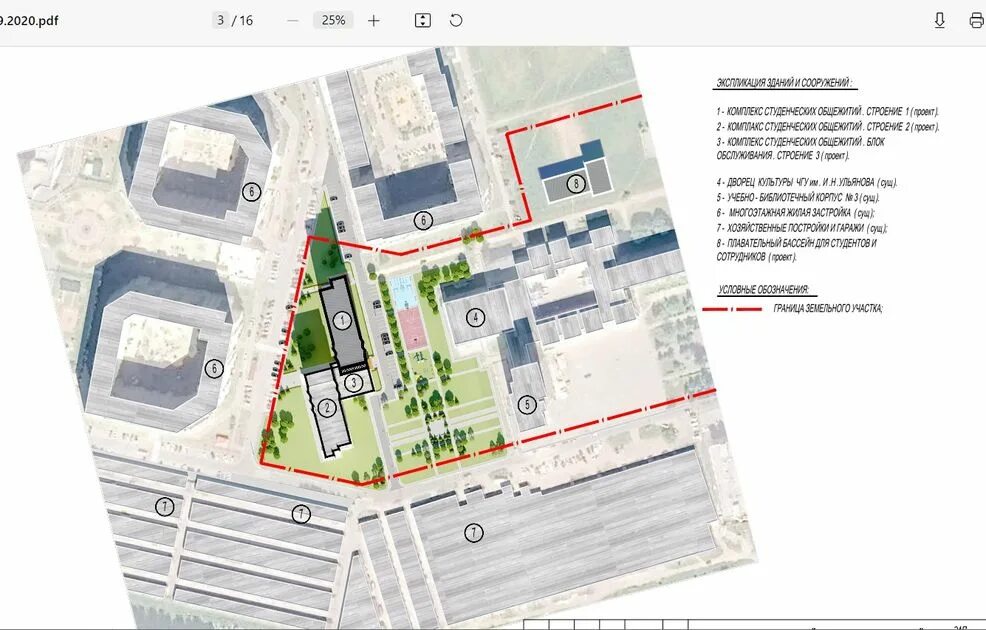Toggle fit to page icon
The image size is (986, 630).
tap(423, 20)
